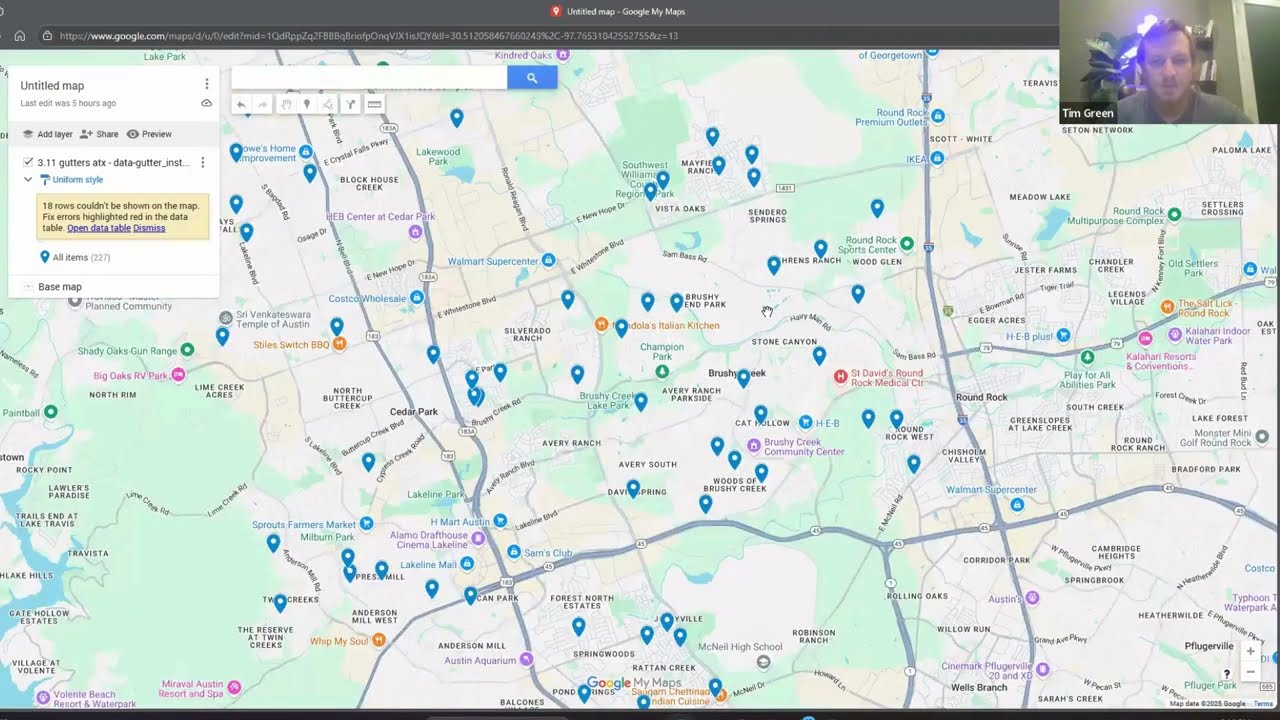1280x720 pixels.
Task: Click the browser address bar URL
Action: point(369,36)
